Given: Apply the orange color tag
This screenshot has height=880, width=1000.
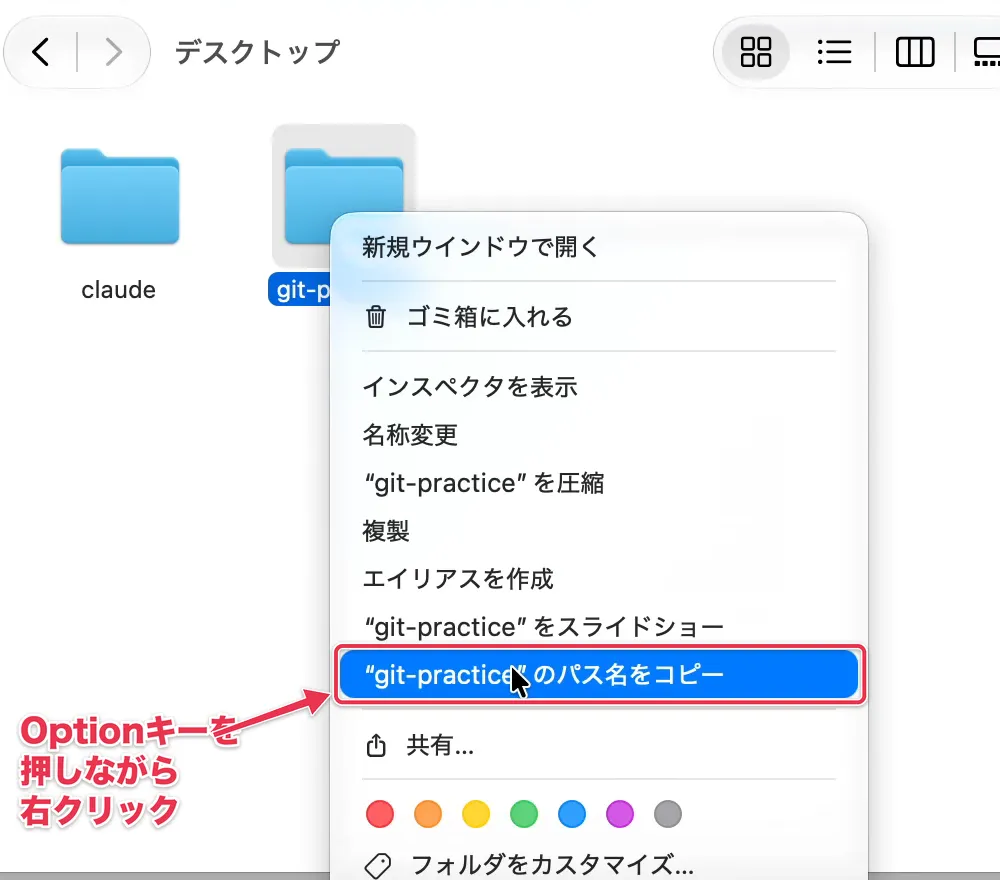Looking at the screenshot, I should point(428,814).
